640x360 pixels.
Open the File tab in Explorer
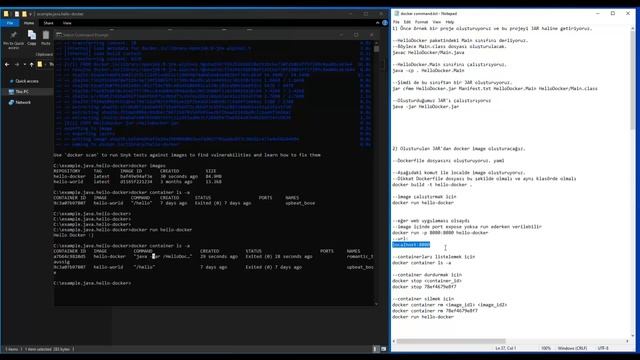(10, 23)
